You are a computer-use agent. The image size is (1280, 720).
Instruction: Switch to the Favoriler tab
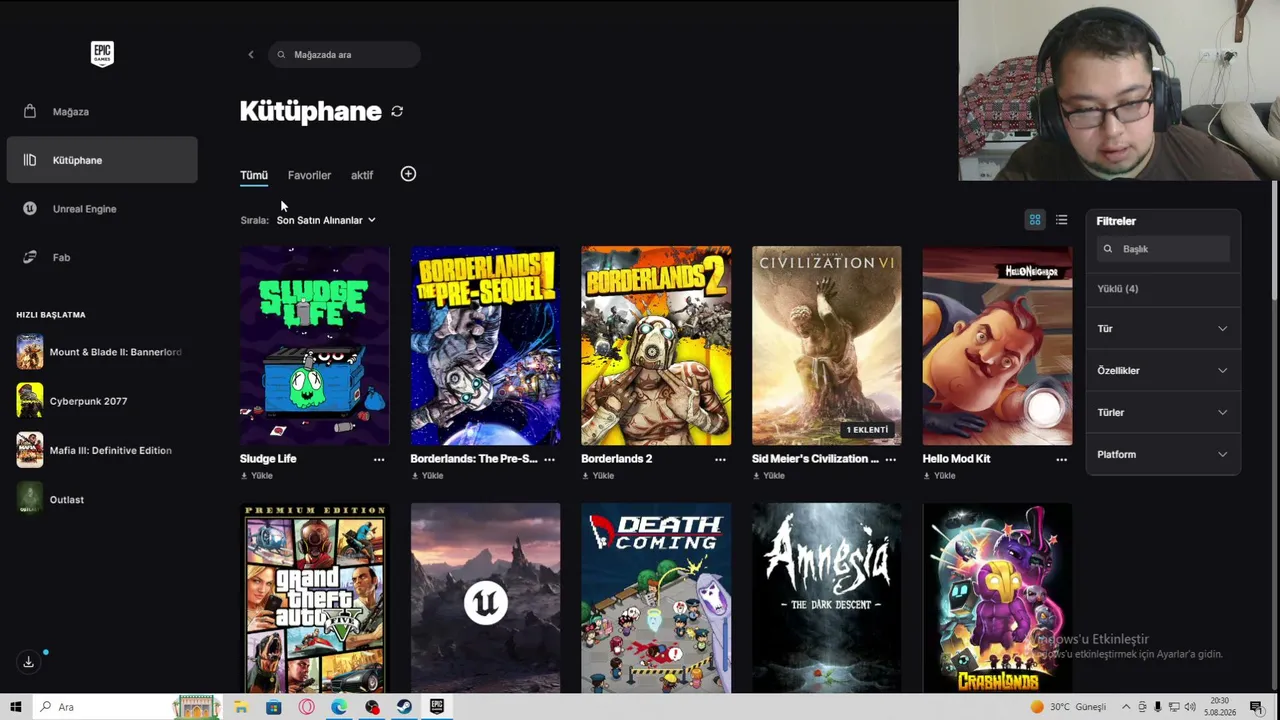coord(309,175)
